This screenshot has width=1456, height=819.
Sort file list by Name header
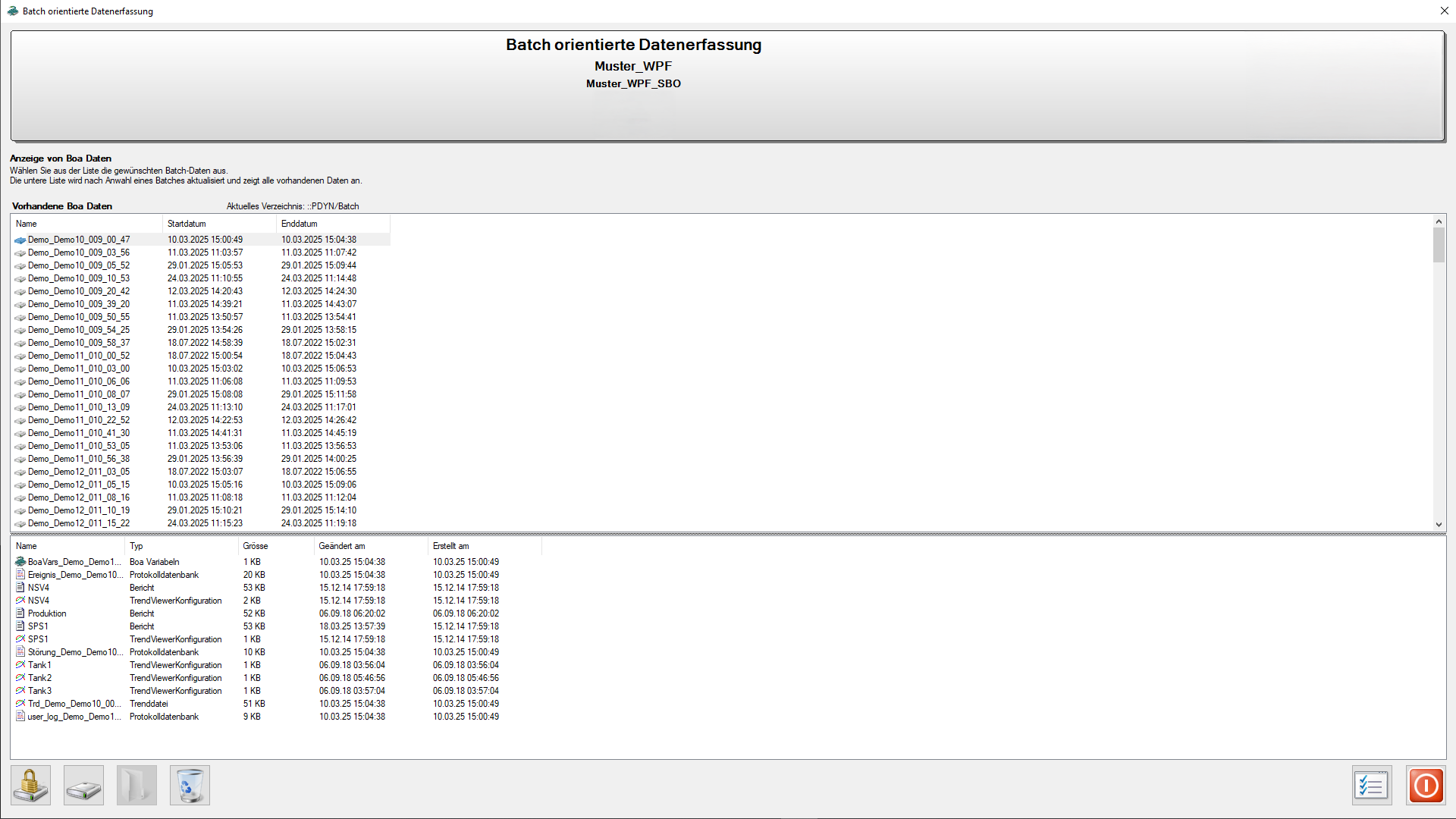[x=67, y=546]
